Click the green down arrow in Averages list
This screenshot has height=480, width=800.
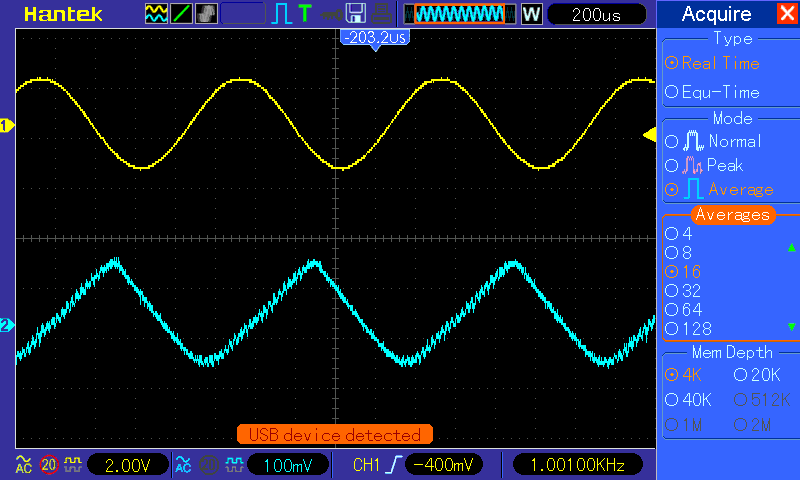pos(791,326)
